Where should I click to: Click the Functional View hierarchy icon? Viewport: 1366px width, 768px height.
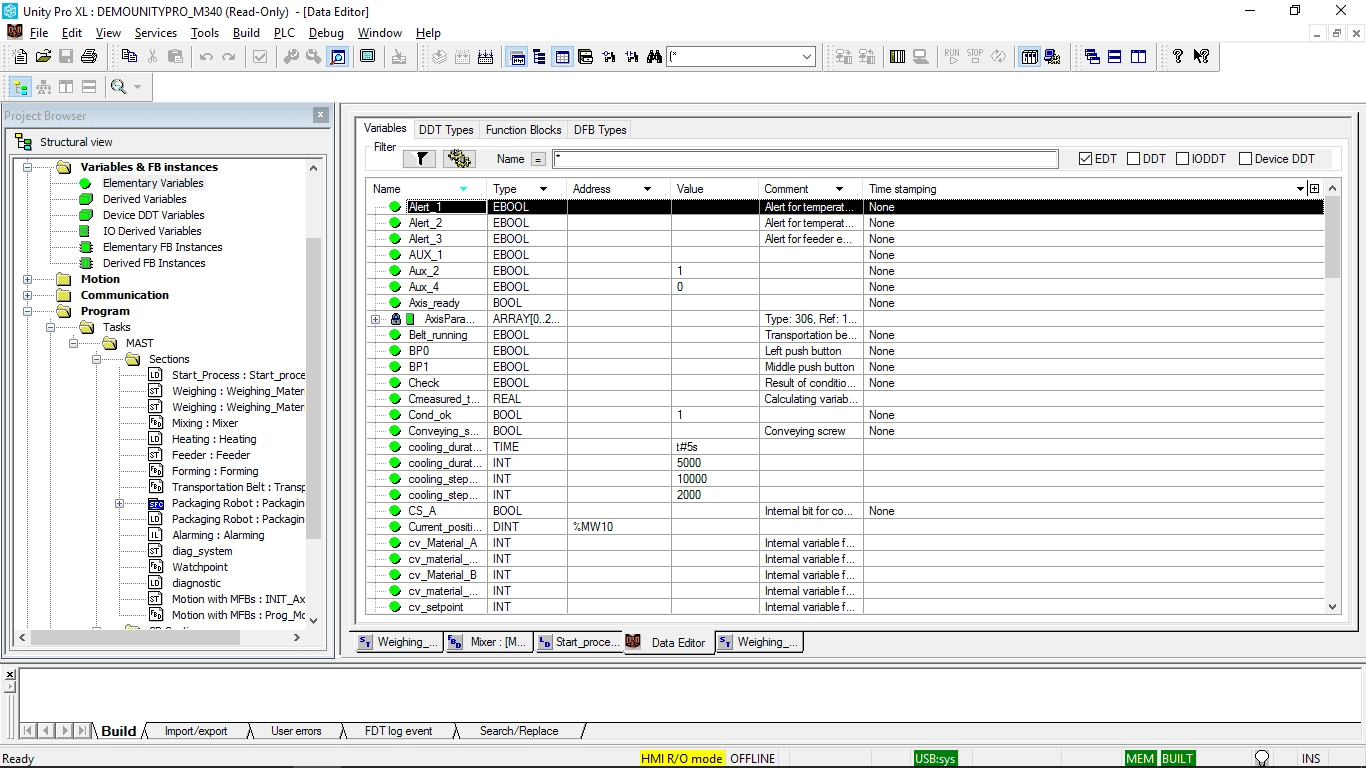point(43,87)
